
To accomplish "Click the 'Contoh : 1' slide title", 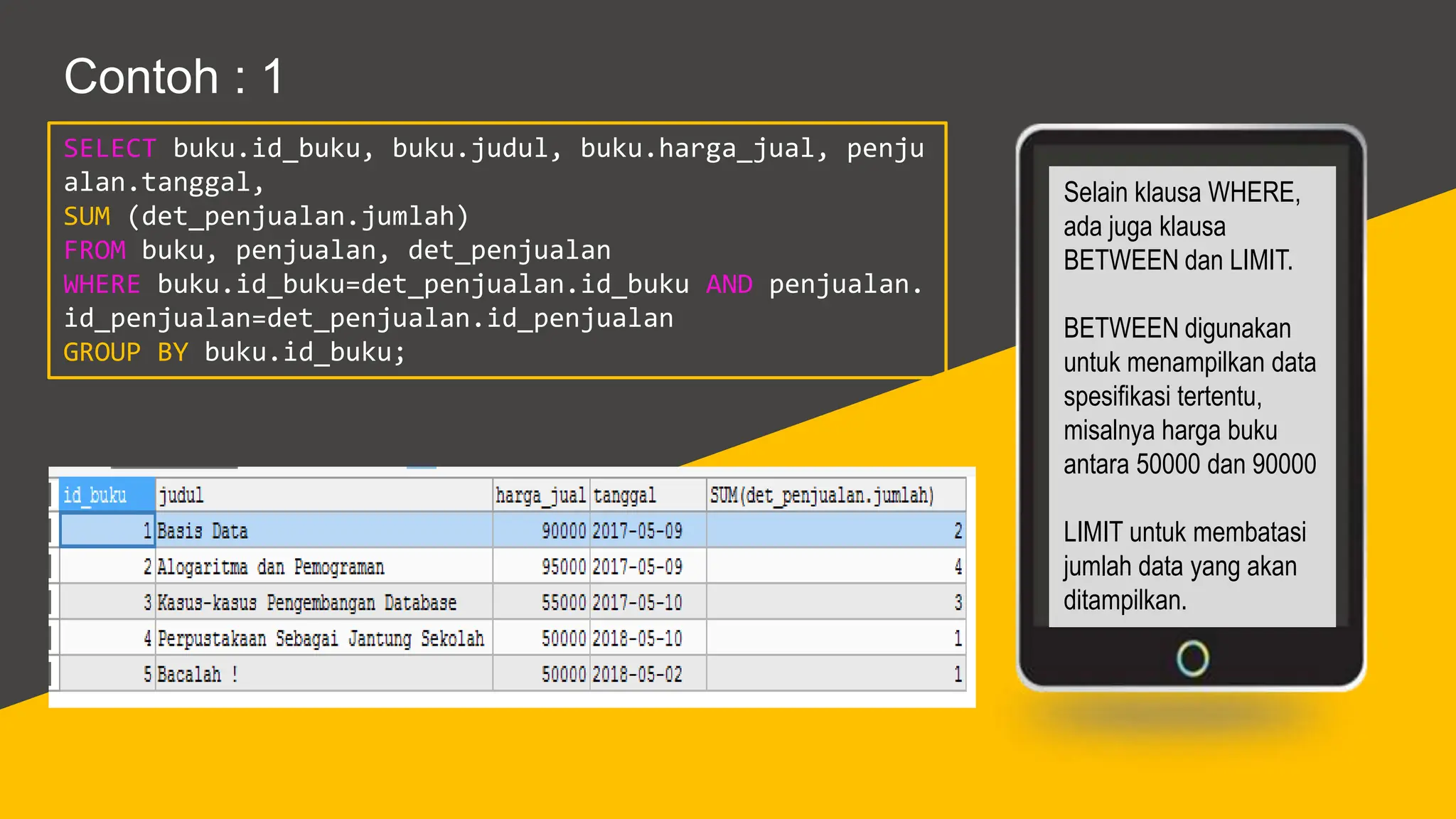I will (174, 76).
